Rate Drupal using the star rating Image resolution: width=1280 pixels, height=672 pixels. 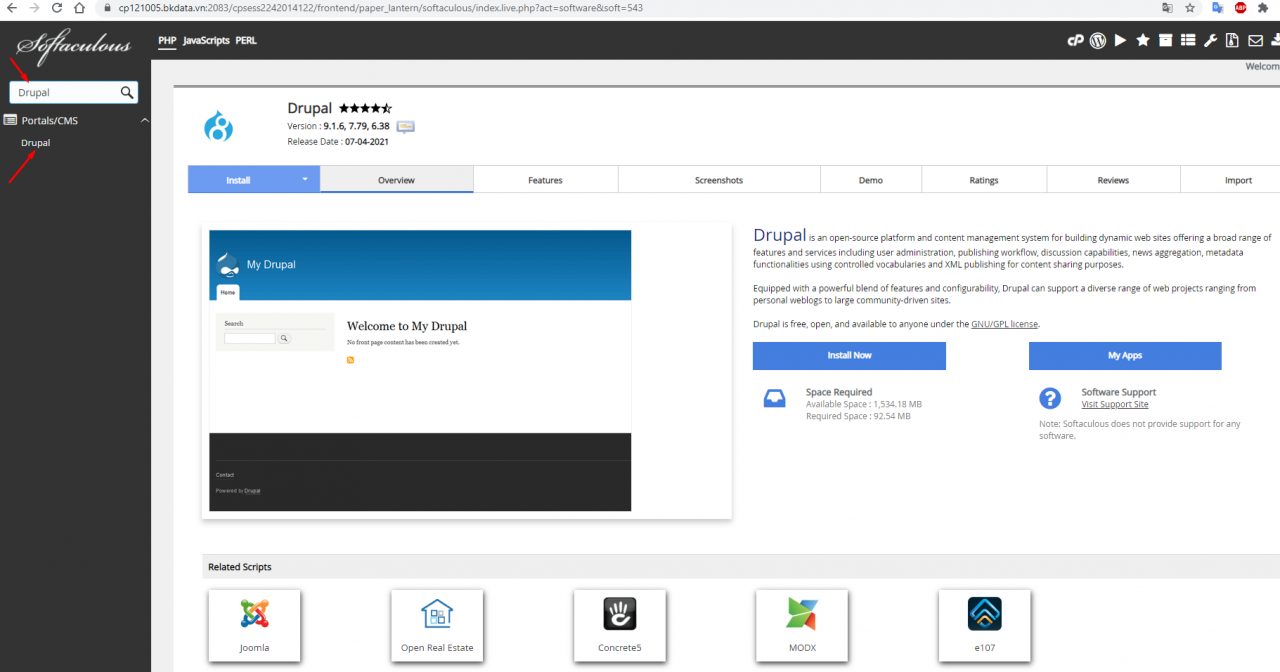[x=365, y=108]
